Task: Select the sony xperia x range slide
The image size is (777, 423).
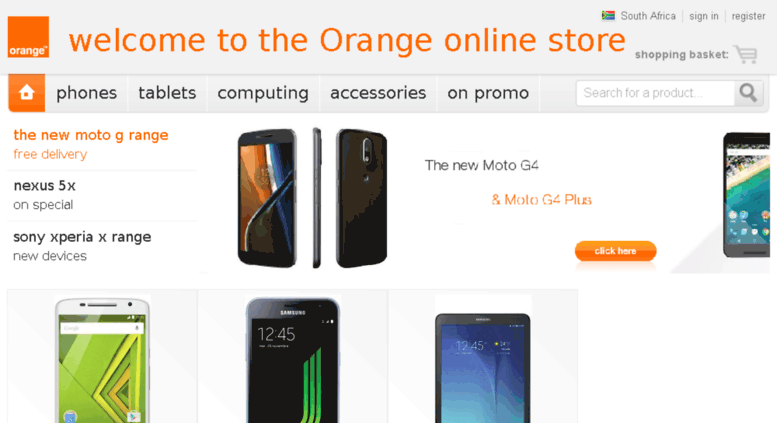Action: point(102,246)
